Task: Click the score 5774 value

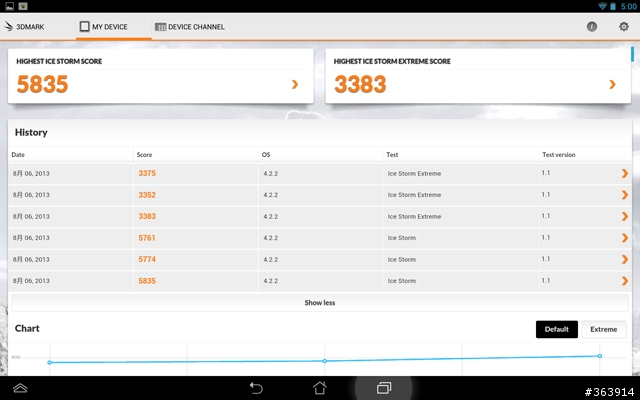Action: pos(147,259)
